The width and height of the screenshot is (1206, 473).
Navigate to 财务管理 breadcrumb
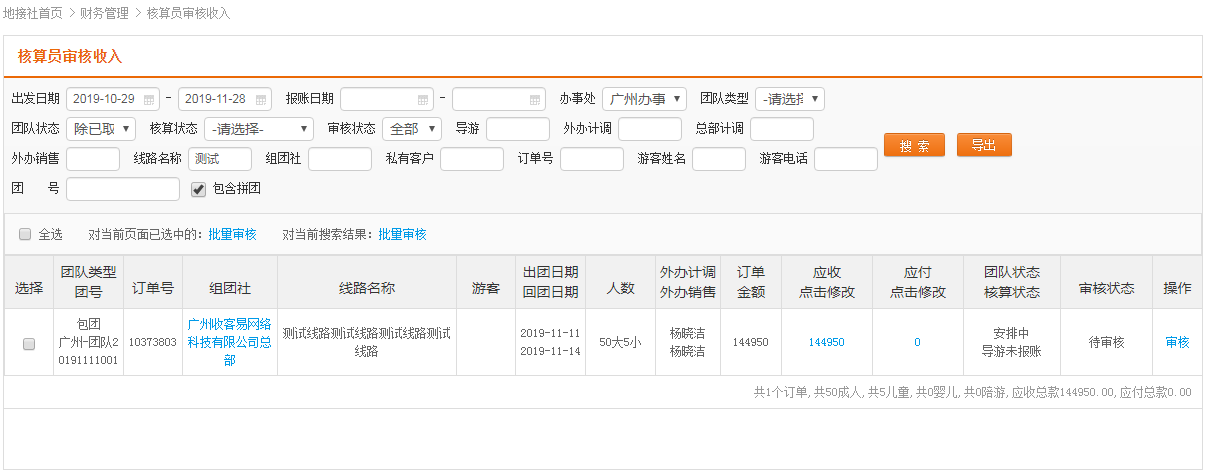coord(104,13)
